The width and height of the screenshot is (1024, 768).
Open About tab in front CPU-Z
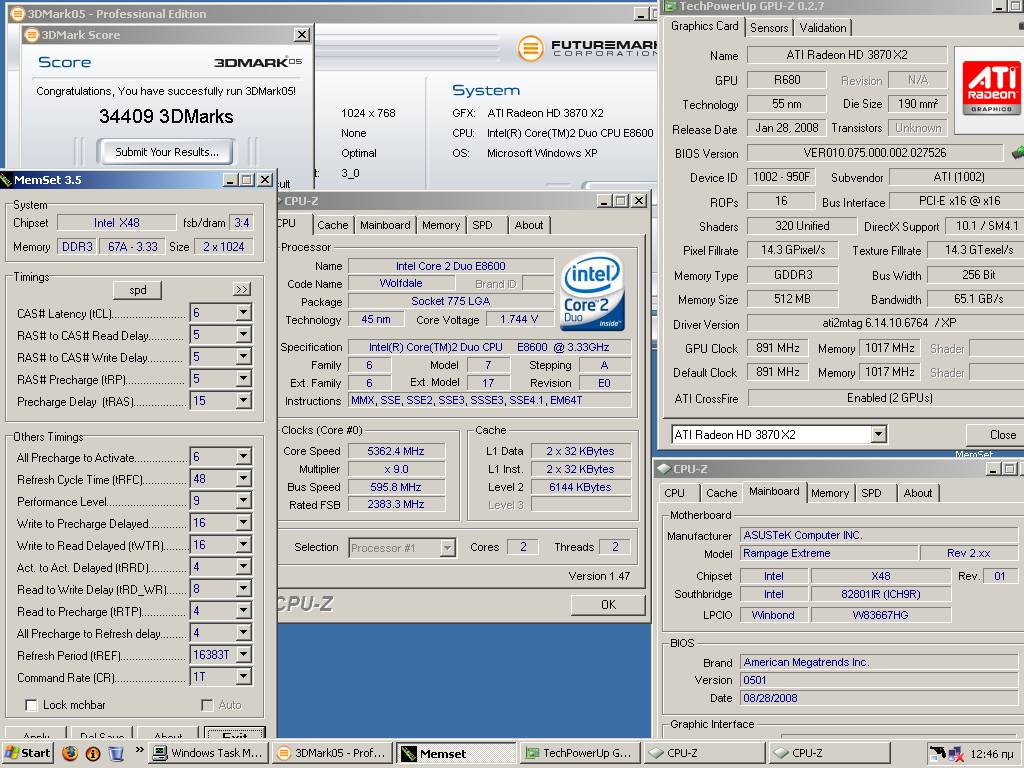[528, 225]
